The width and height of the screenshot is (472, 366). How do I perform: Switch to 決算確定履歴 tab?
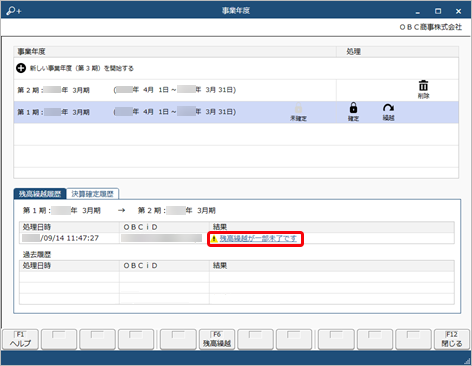[x=92, y=194]
